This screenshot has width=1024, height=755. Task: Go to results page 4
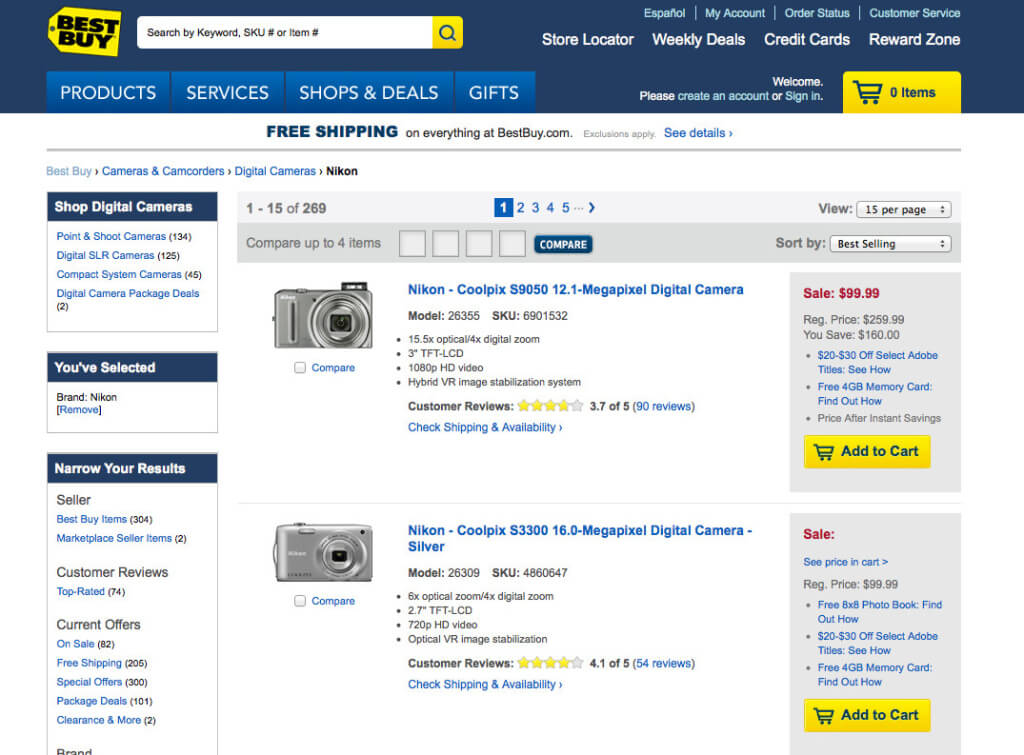coord(550,208)
